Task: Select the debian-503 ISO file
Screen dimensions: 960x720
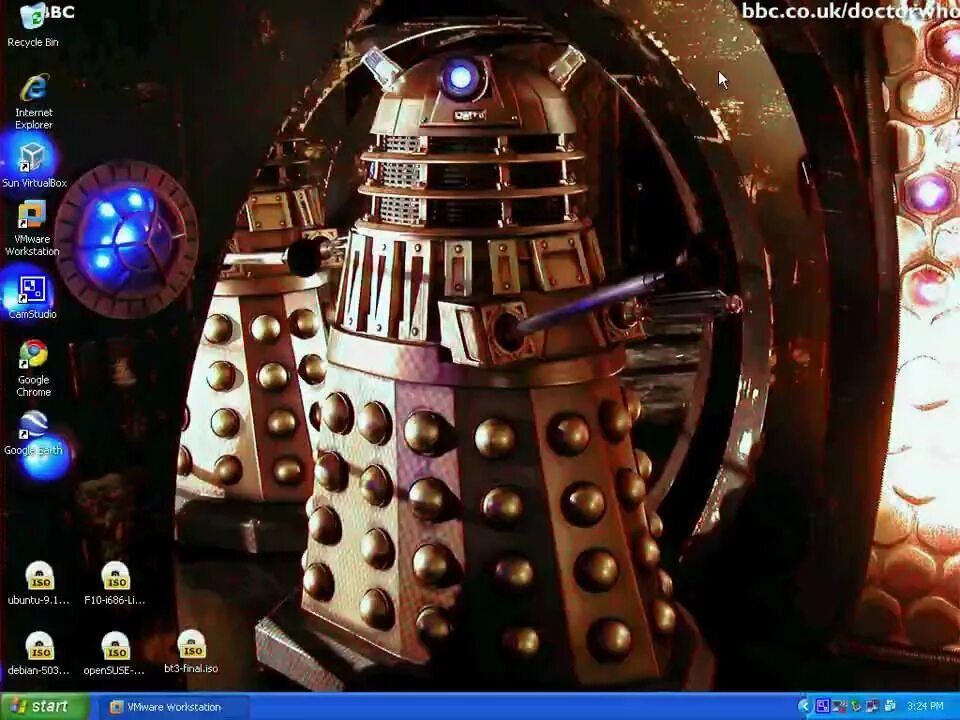Action: point(39,653)
